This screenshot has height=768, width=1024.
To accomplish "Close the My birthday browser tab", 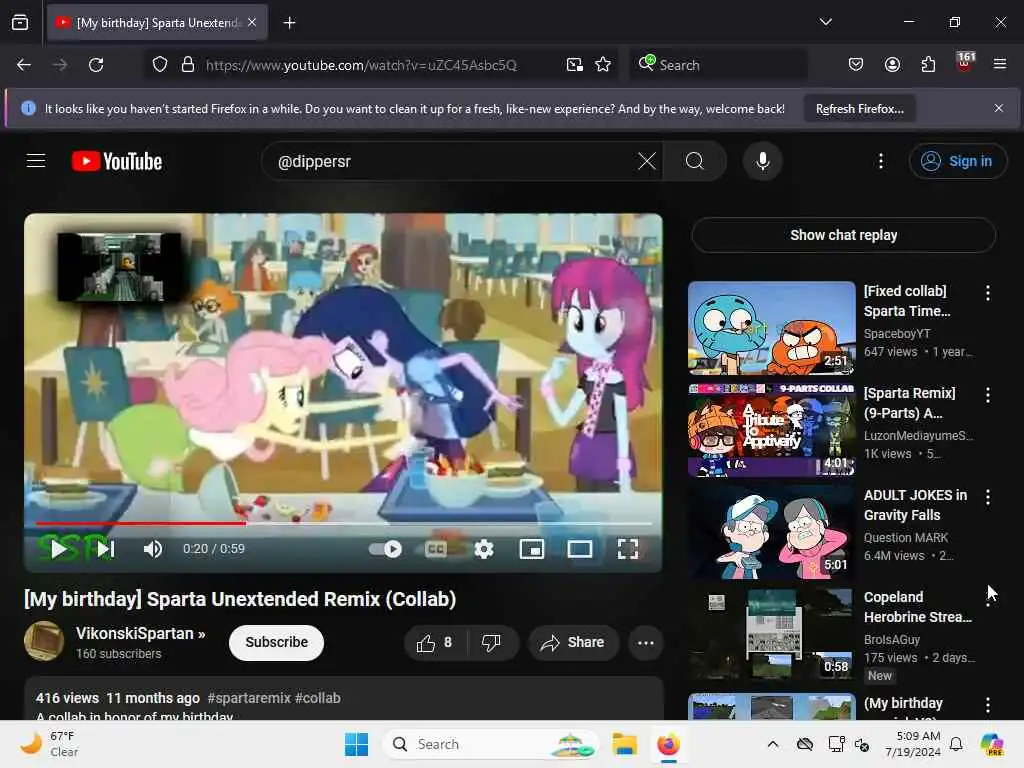I will [252, 22].
